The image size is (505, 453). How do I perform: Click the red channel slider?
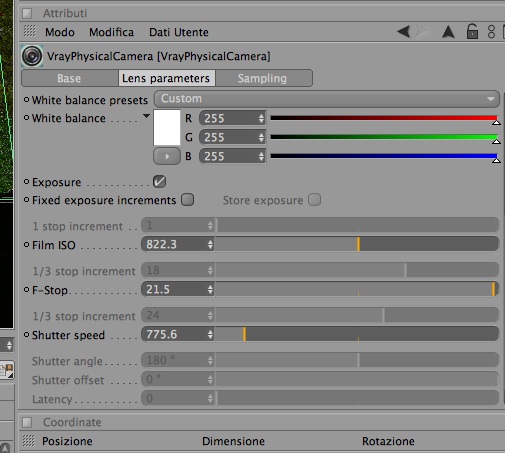point(384,118)
